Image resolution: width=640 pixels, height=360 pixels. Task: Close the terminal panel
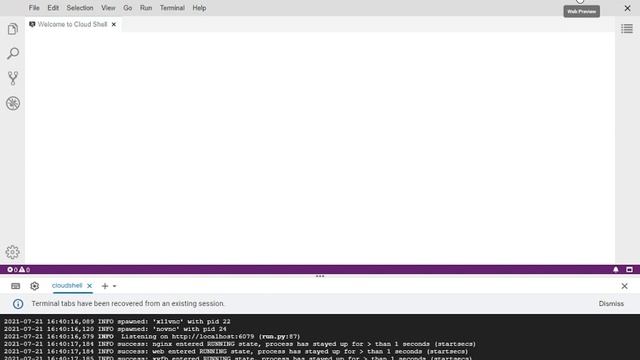[624, 286]
